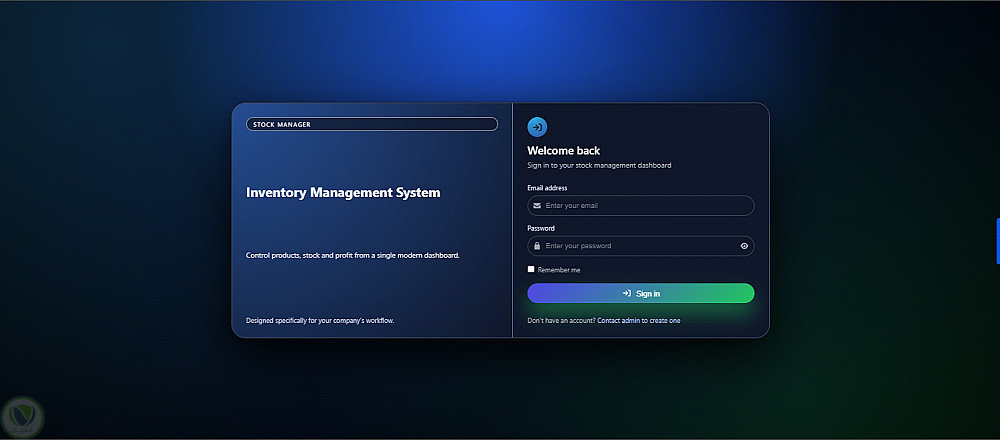
Task: Click the Email address label
Action: coord(547,188)
